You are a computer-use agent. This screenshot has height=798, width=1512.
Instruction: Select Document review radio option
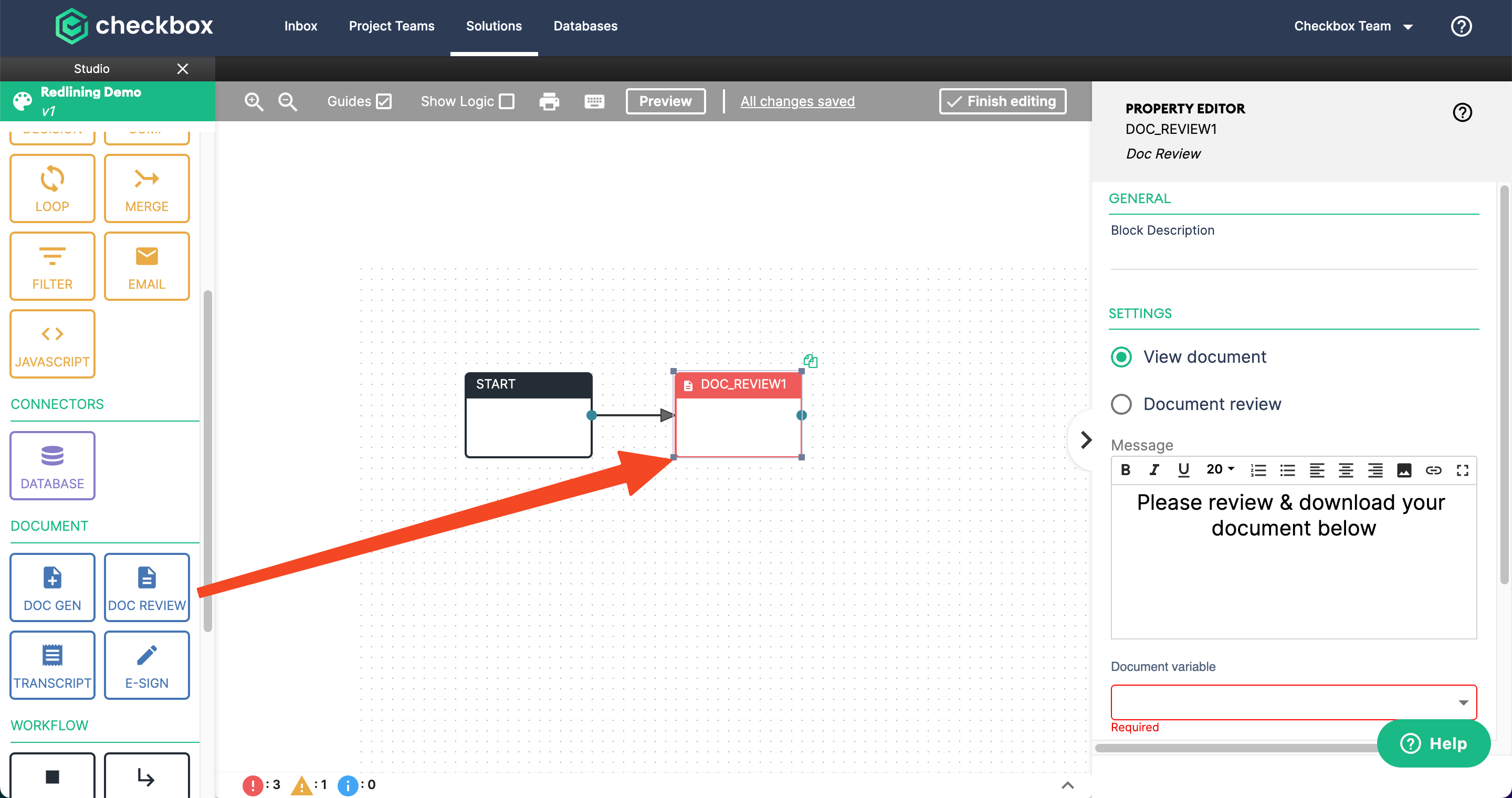point(1121,404)
